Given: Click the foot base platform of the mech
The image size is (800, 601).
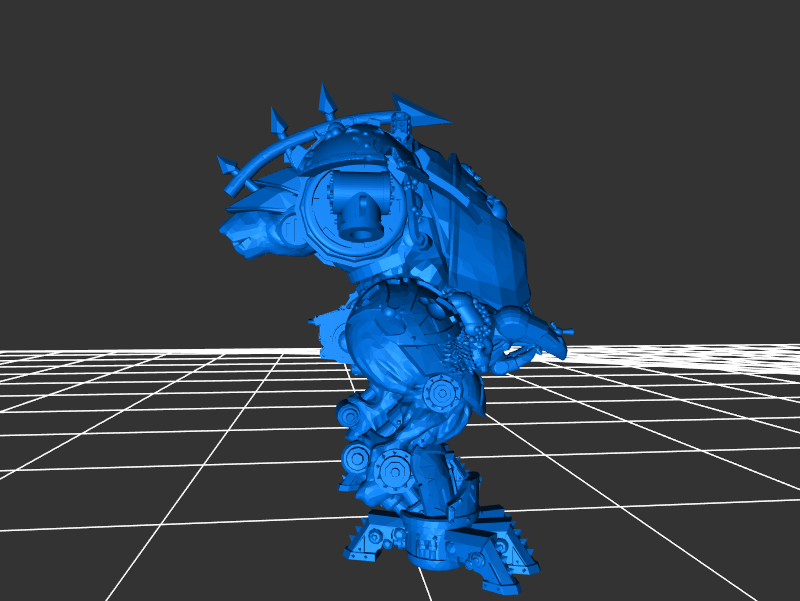Looking at the screenshot, I should tap(440, 545).
